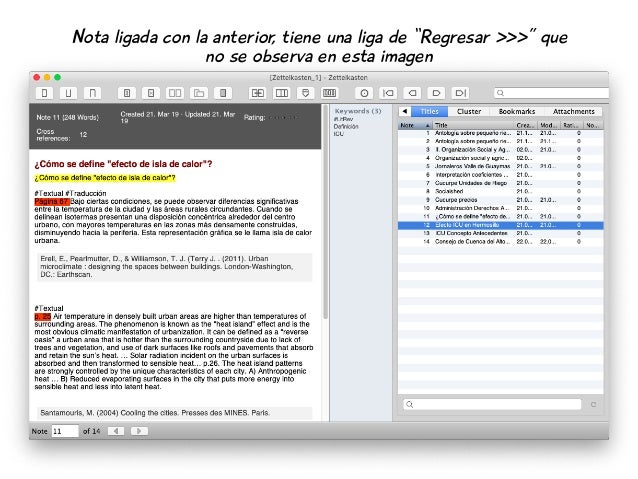The image size is (638, 479).
Task: Select row 6 'Interpretación coeficientes'
Action: coord(500,175)
